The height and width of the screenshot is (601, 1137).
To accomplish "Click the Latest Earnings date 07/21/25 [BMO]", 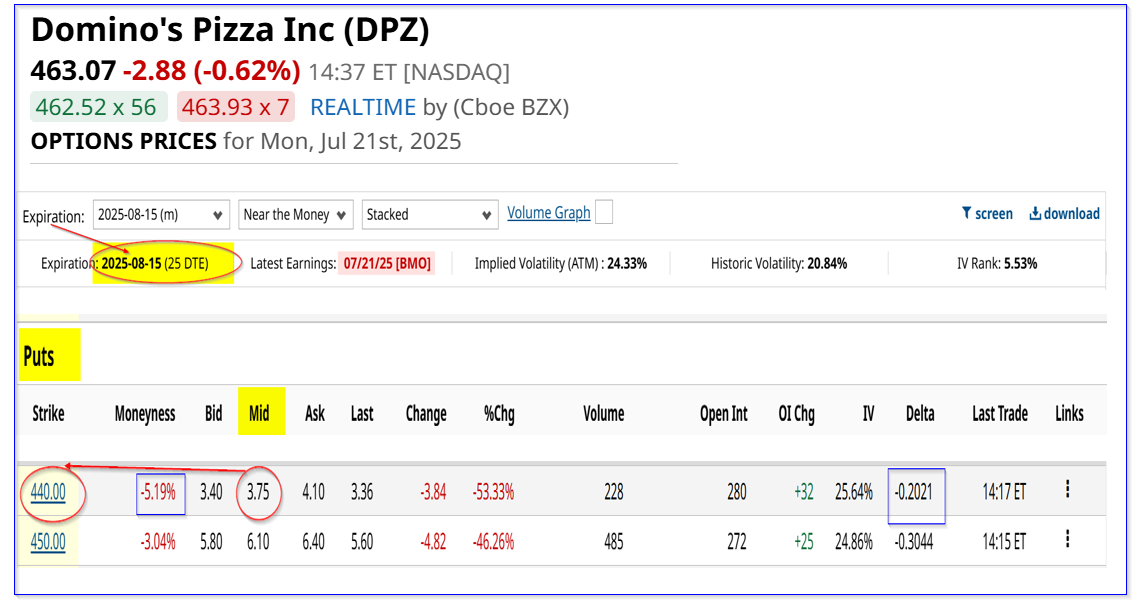I will 387,263.
